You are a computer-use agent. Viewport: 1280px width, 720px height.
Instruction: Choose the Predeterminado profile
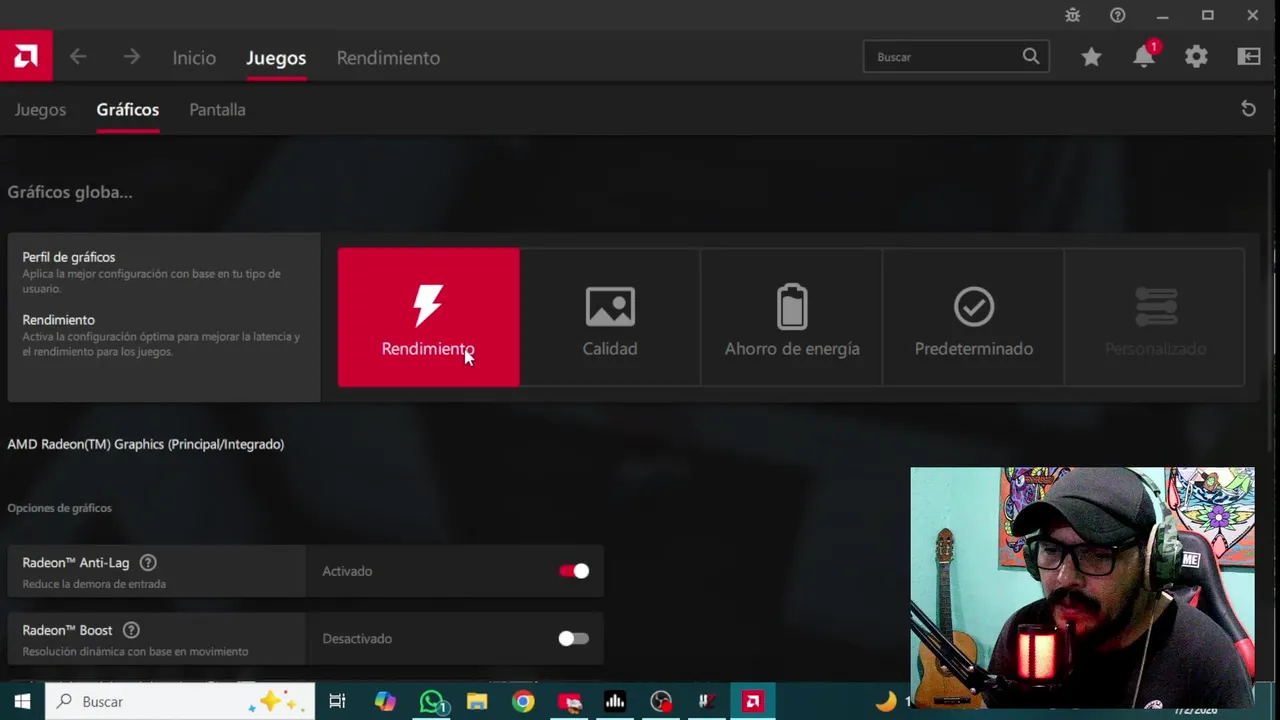[x=973, y=317]
